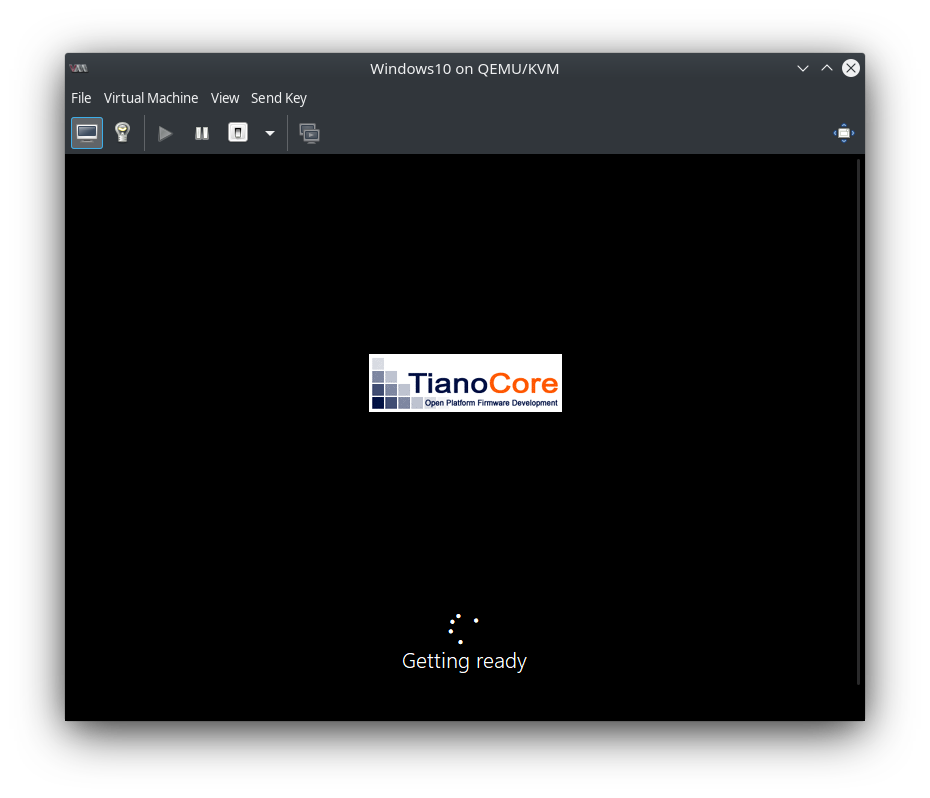Close the Windows10 on QEMU/KVM window
The width and height of the screenshot is (930, 798).
click(851, 68)
